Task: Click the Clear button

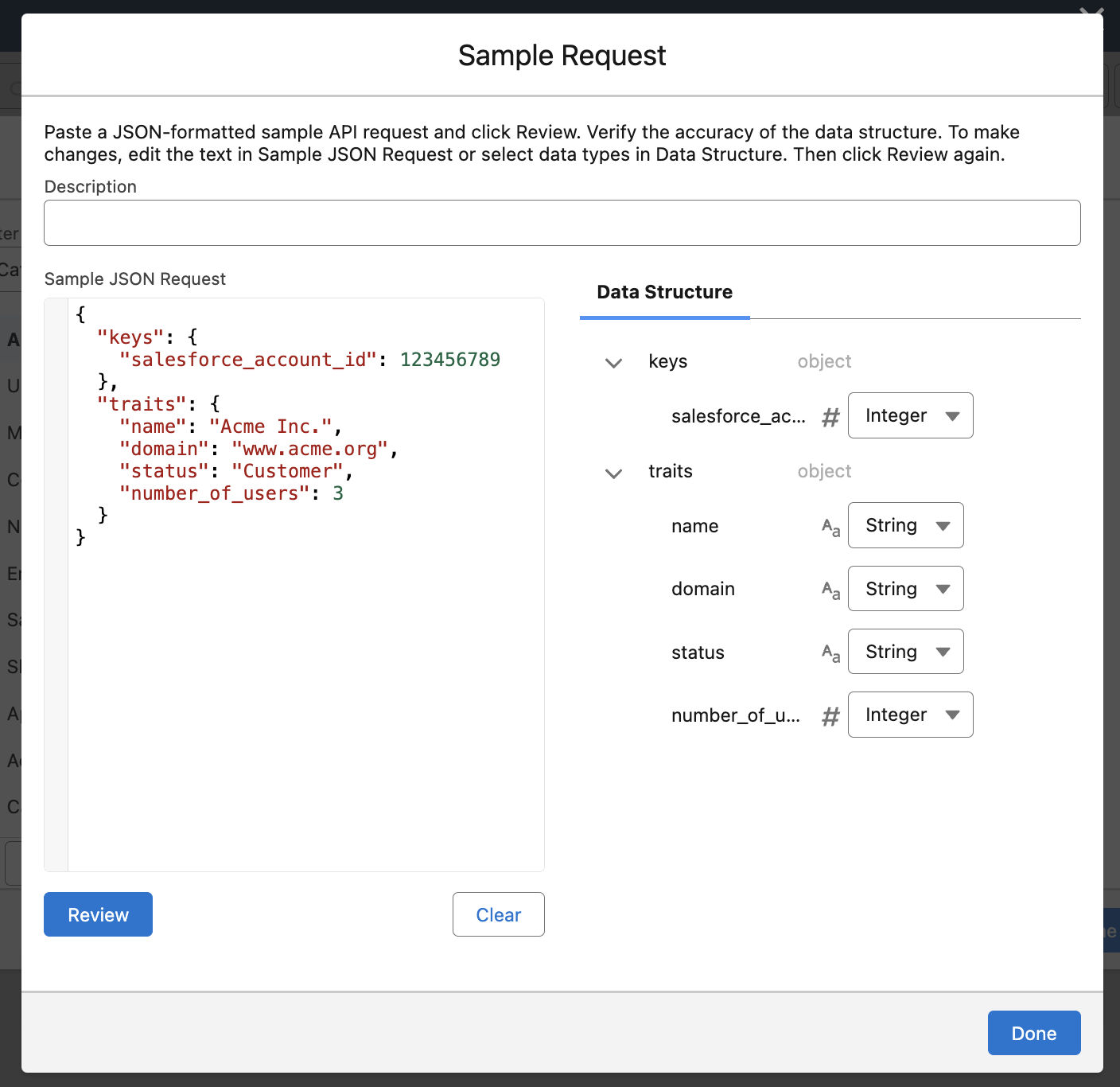Action: click(498, 914)
